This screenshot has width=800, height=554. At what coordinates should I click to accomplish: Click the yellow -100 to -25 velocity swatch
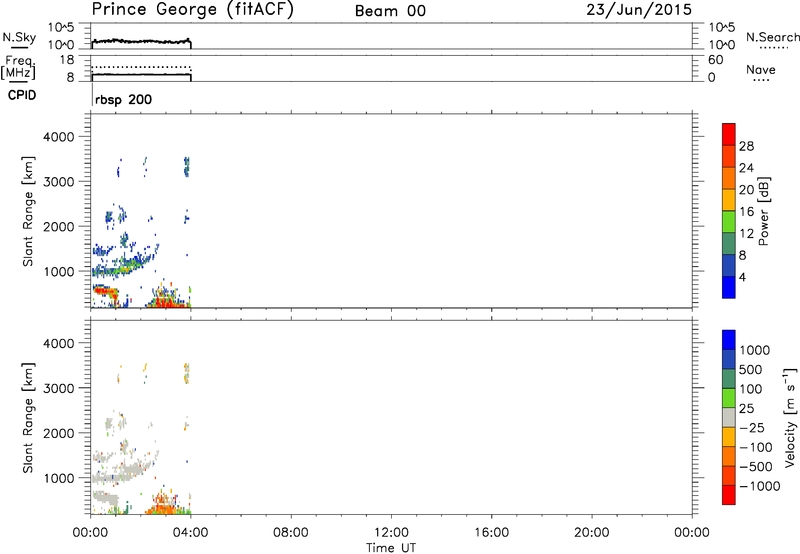(x=729, y=437)
